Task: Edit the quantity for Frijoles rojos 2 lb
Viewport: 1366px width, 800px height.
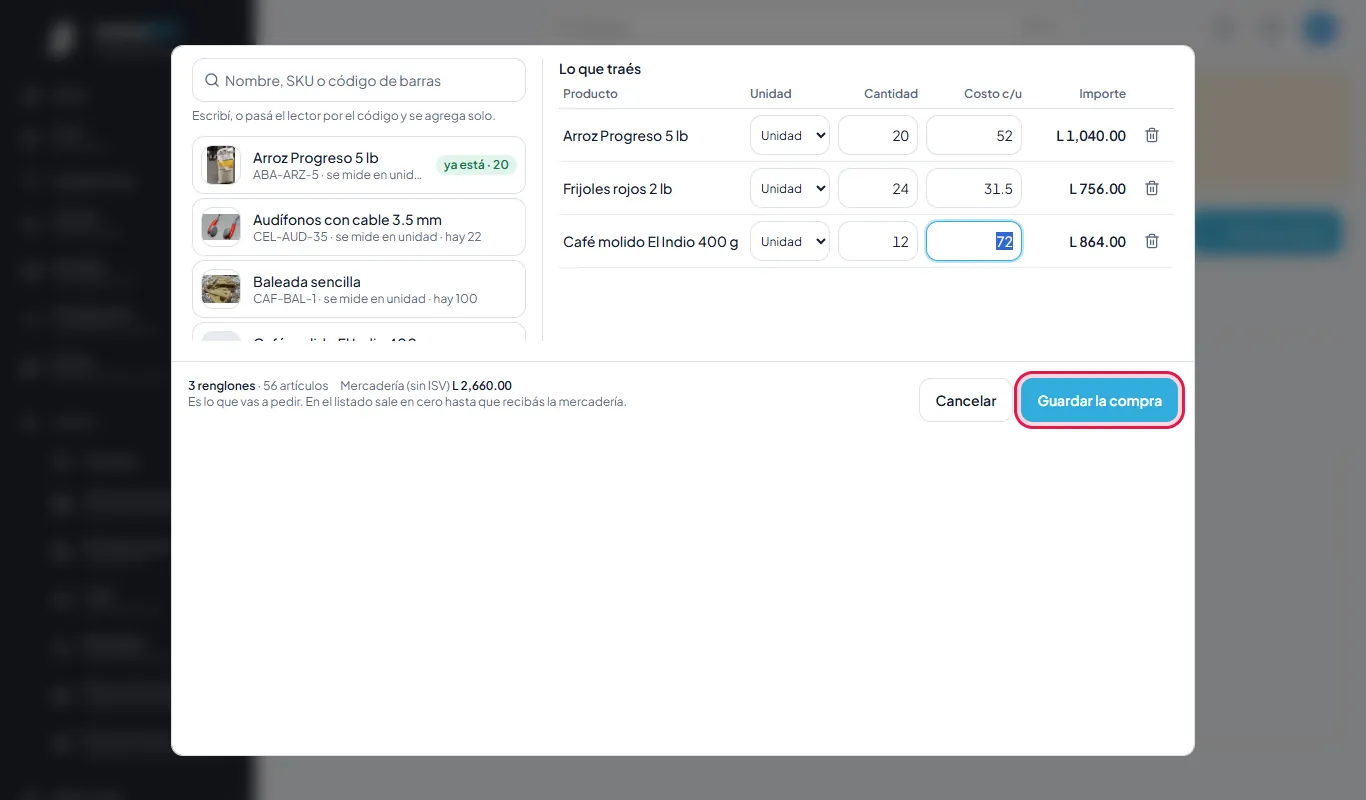Action: click(878, 188)
